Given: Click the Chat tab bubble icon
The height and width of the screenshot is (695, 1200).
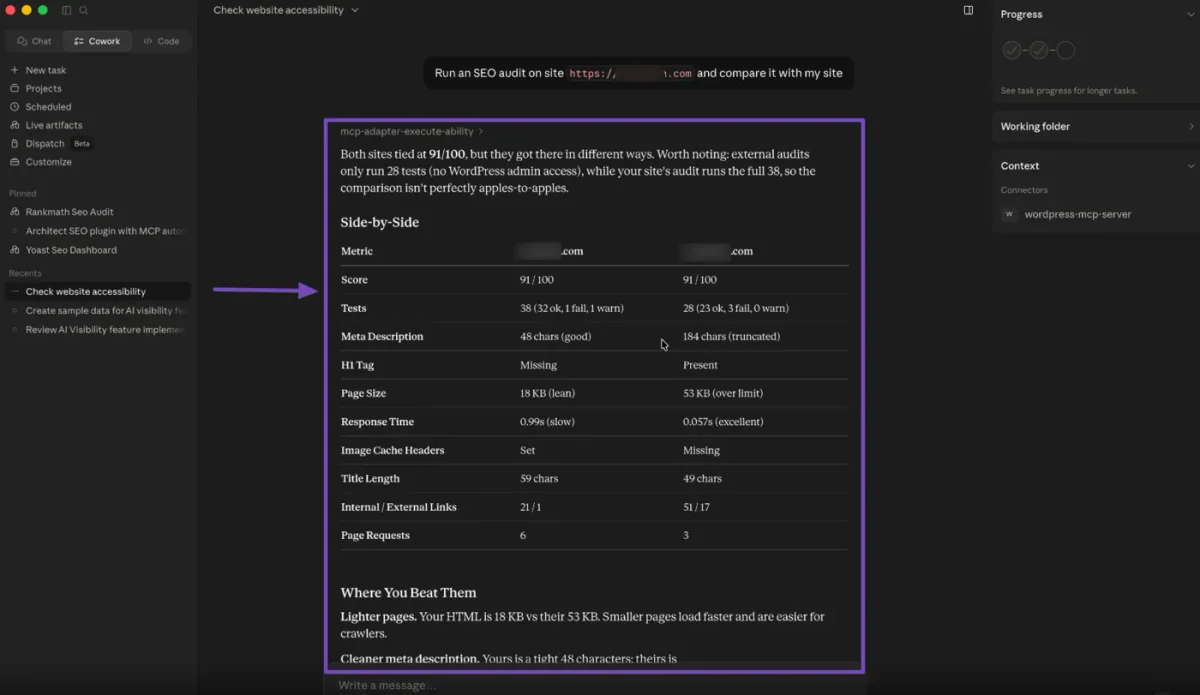Looking at the screenshot, I should (x=22, y=41).
